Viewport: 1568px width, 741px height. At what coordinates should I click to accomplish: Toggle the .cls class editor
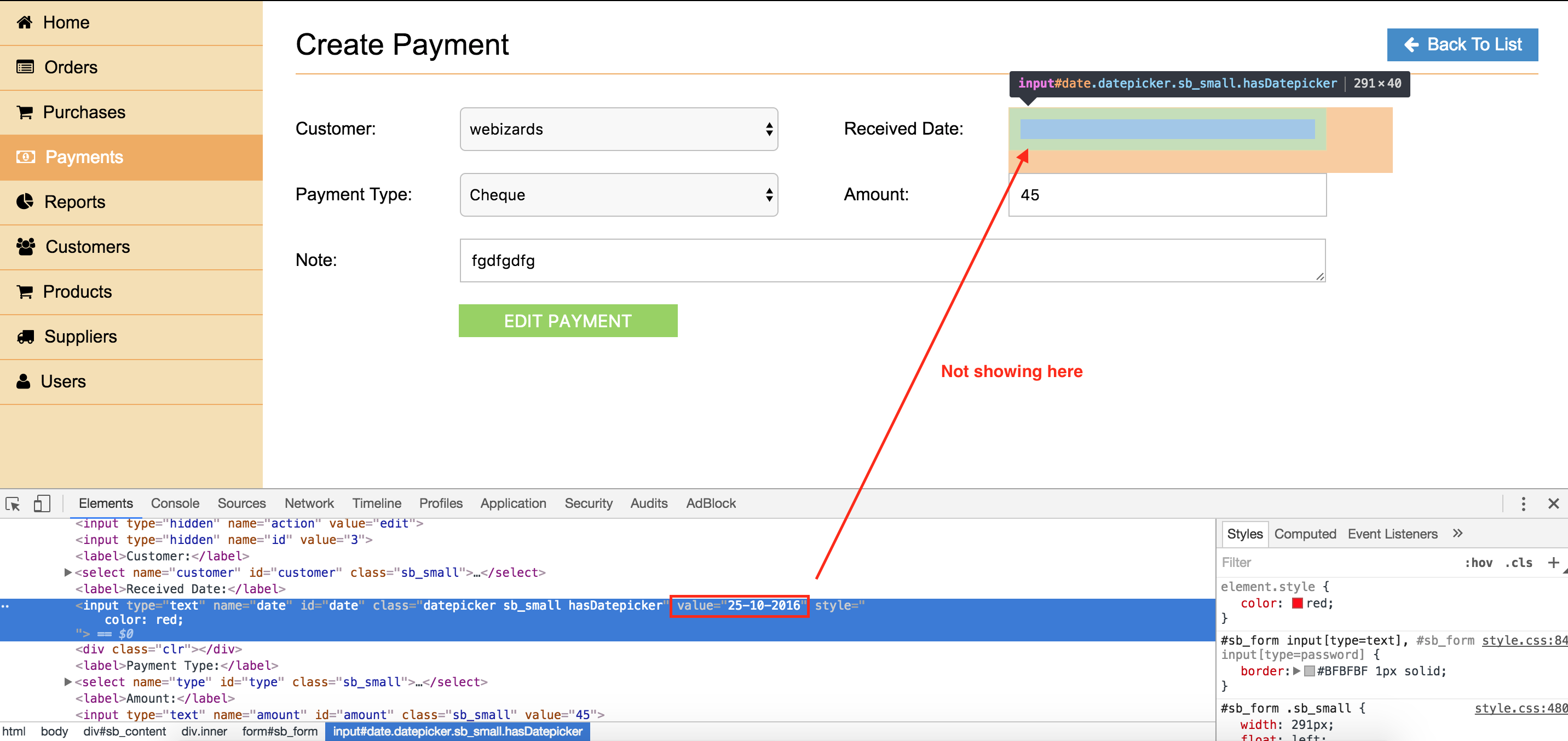point(1518,563)
